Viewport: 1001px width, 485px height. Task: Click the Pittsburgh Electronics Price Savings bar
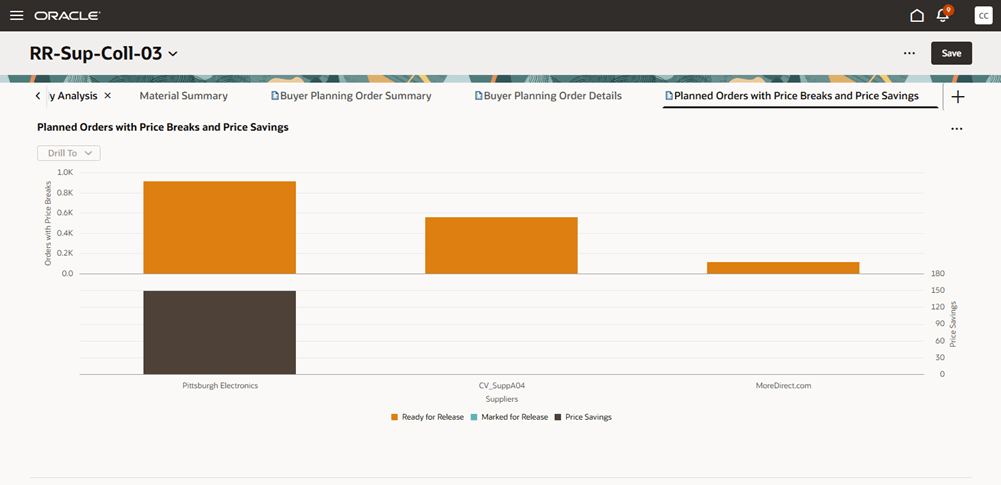click(220, 332)
